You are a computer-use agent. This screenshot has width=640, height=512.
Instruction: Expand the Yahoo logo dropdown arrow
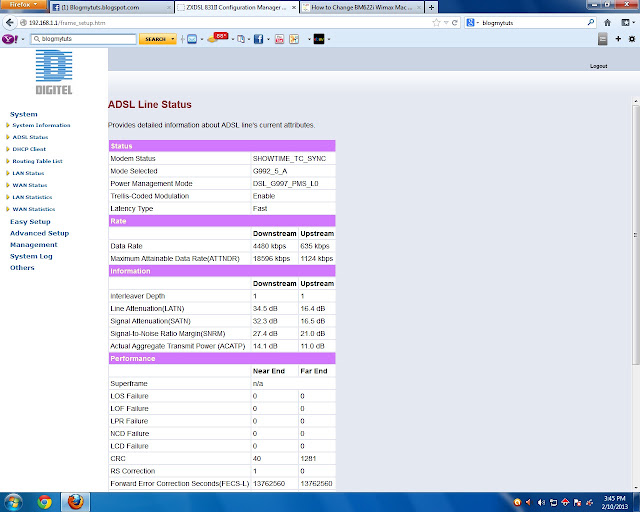(x=23, y=40)
